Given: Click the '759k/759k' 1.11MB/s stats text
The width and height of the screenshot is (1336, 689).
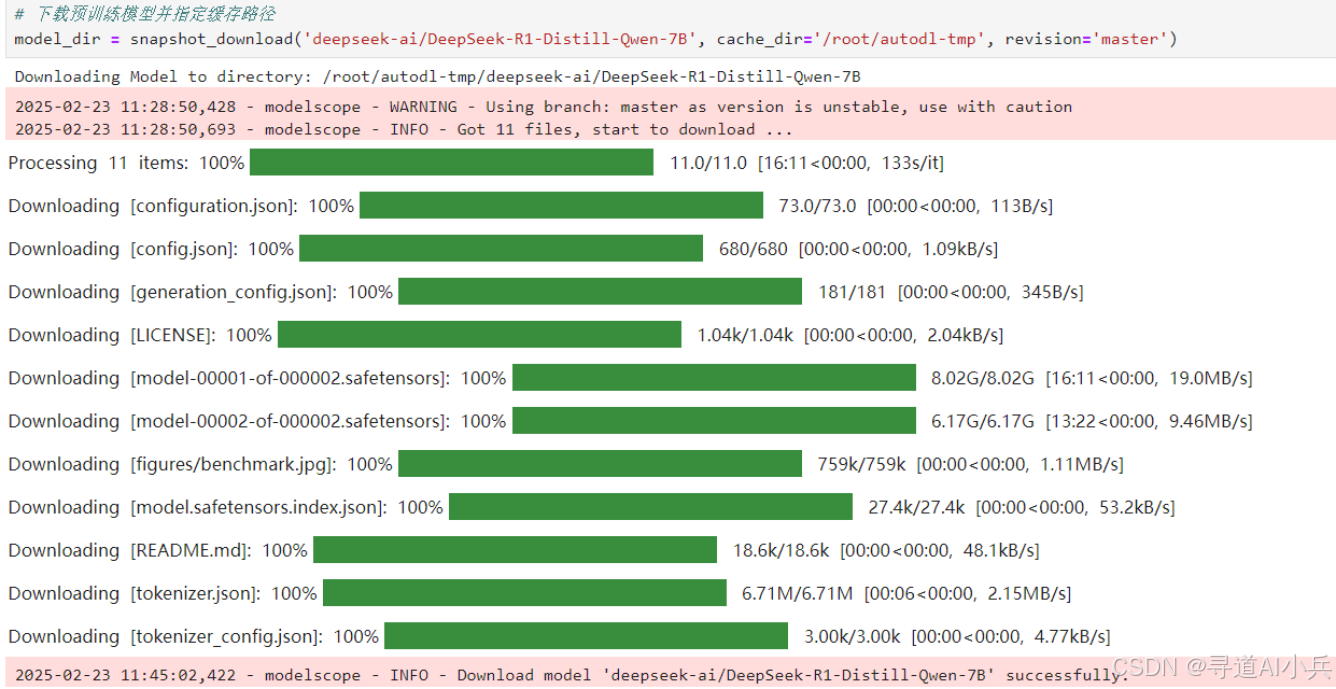Looking at the screenshot, I should [x=971, y=464].
